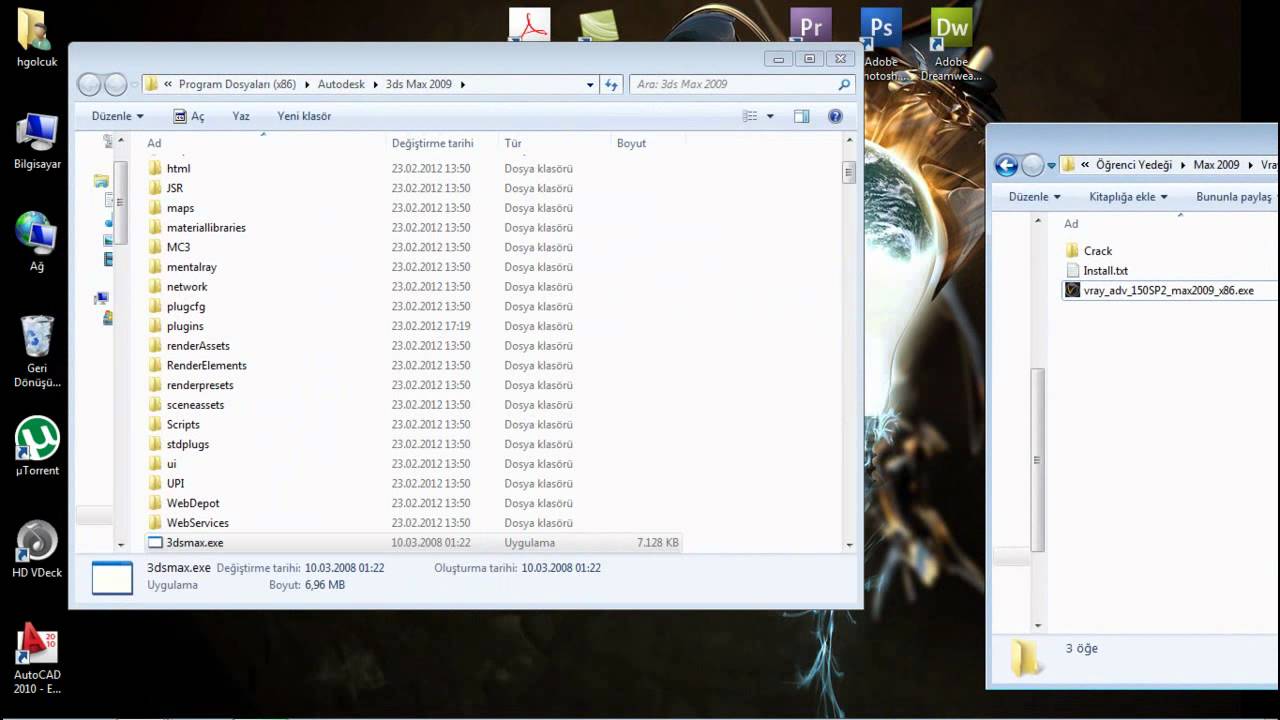Open the Düzenle menu in the Vray window
The width and height of the screenshot is (1280, 720).
[x=1035, y=197]
